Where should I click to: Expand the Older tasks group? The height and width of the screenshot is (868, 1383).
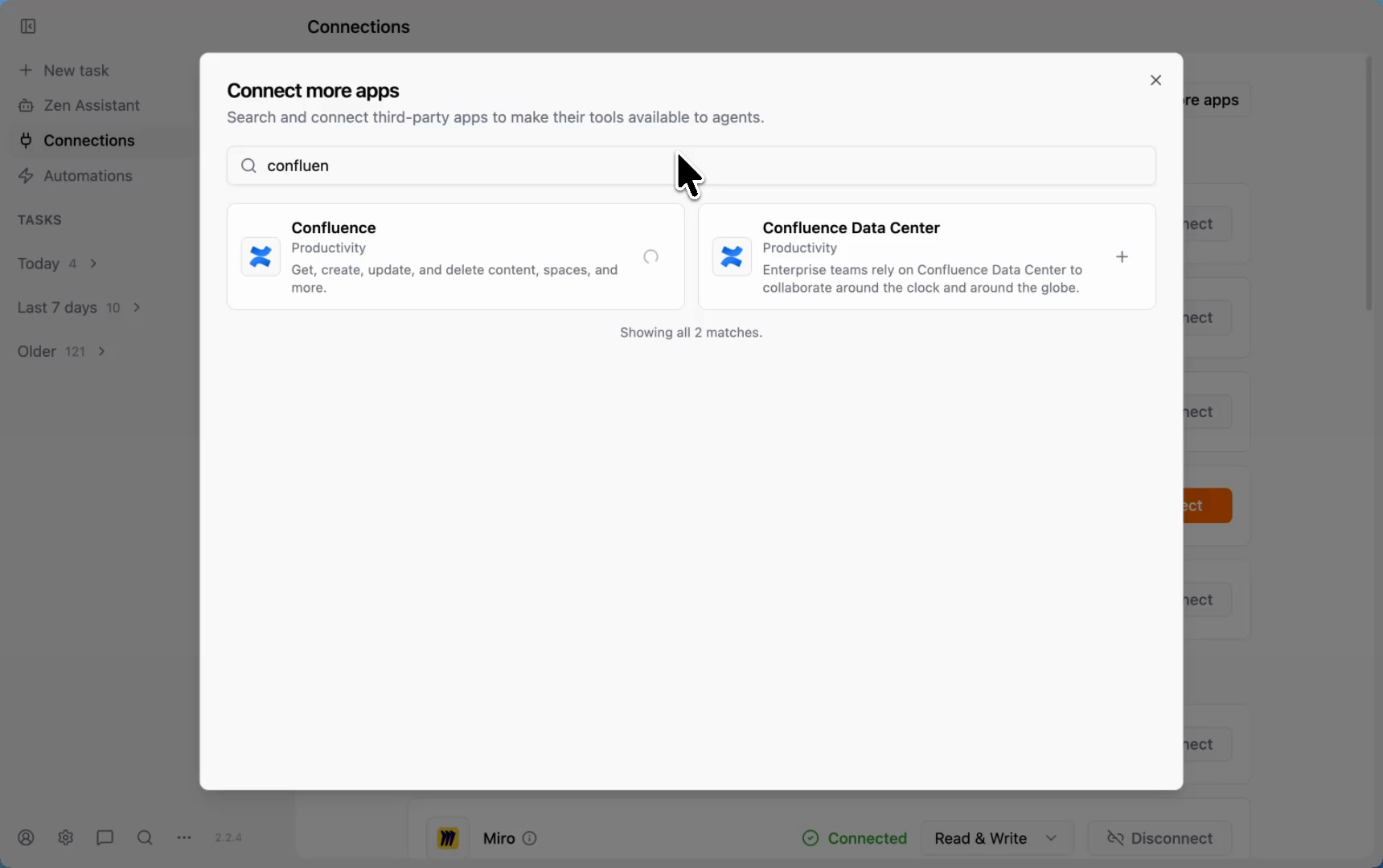click(x=63, y=351)
